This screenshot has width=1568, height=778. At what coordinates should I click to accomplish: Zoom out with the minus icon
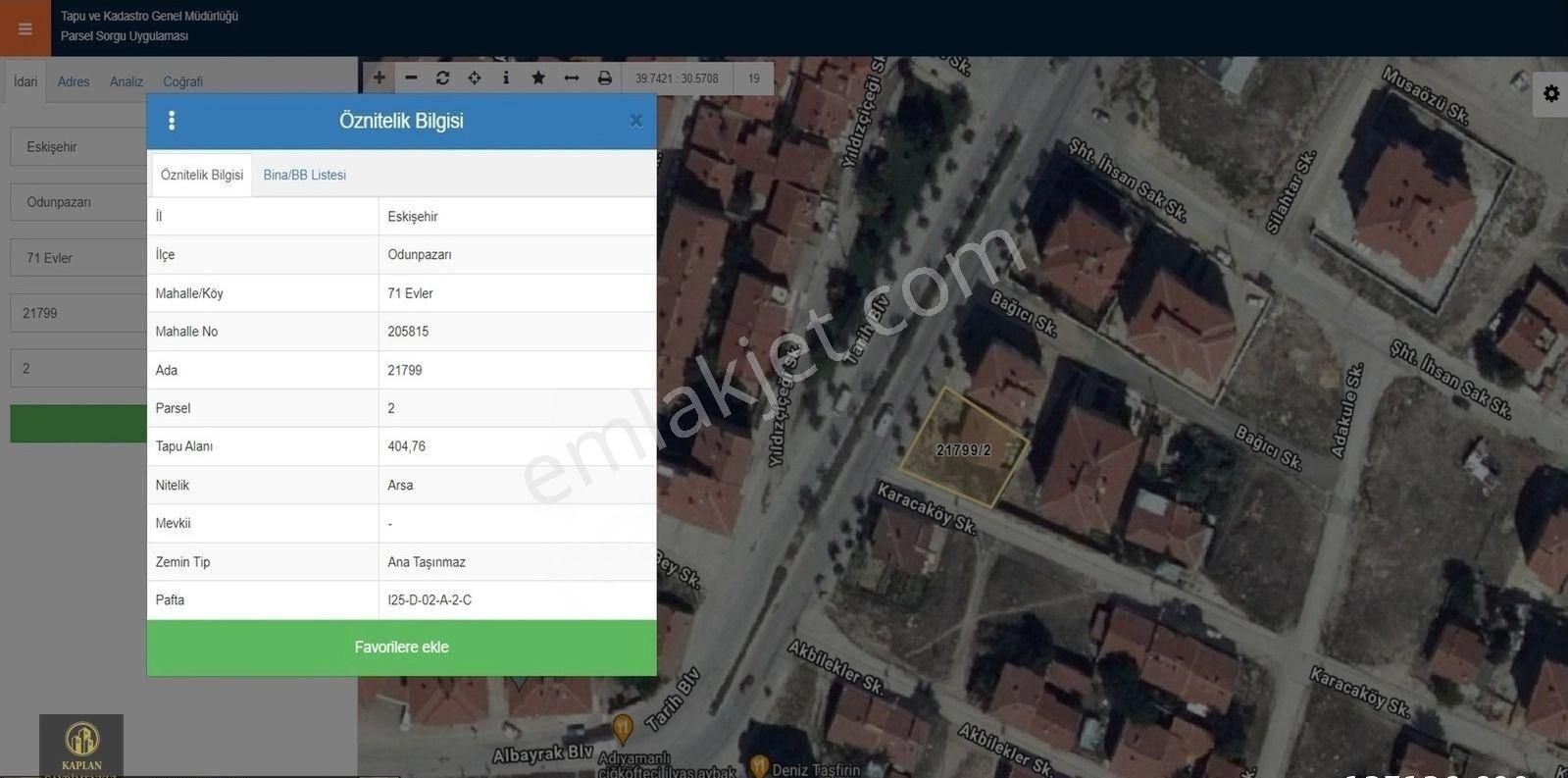(x=411, y=78)
